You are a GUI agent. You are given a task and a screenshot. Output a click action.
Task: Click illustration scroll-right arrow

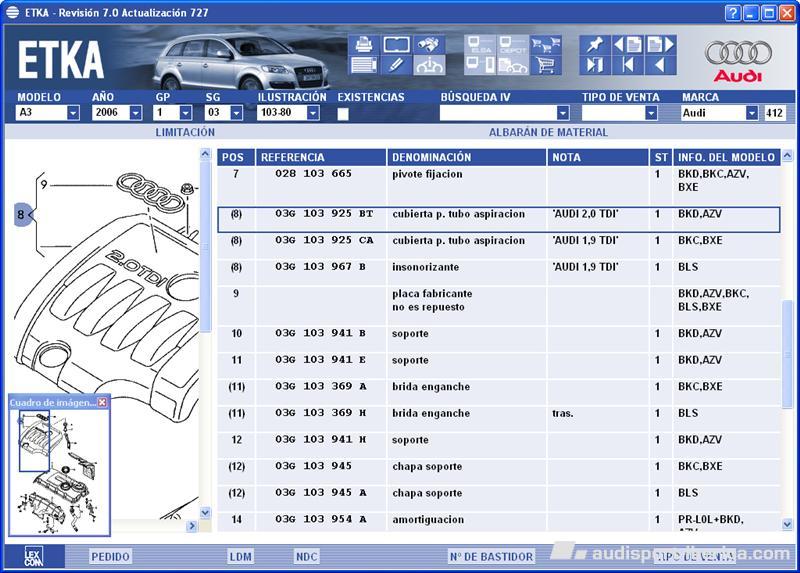(x=192, y=526)
